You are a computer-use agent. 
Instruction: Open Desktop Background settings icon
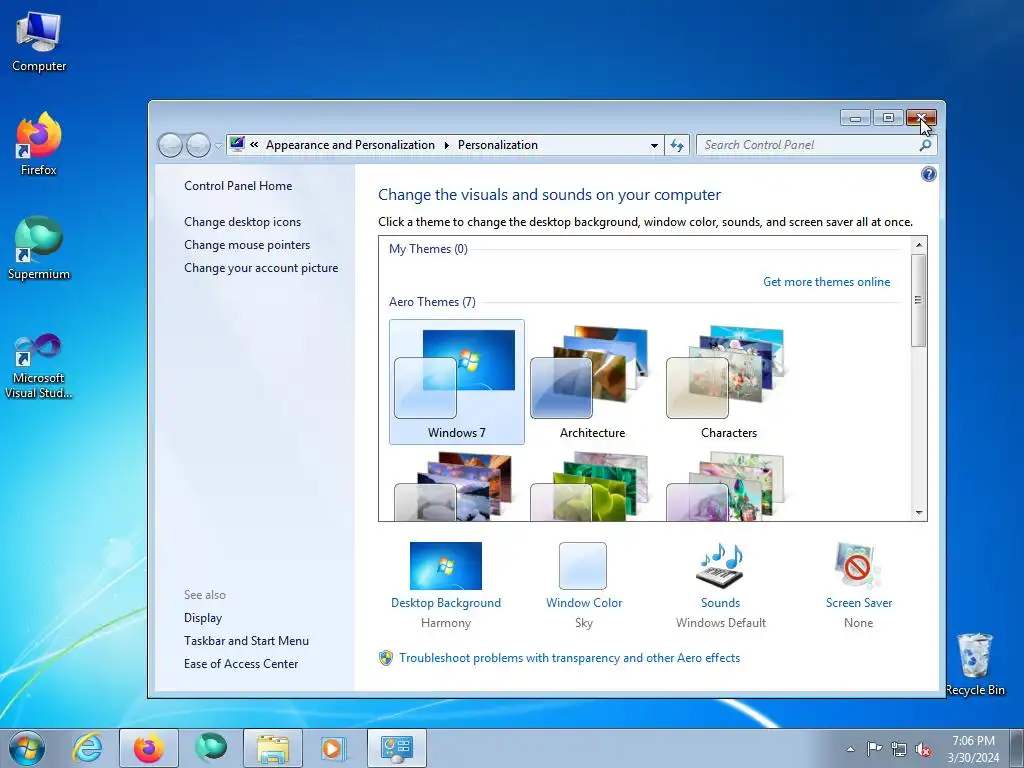coord(446,566)
